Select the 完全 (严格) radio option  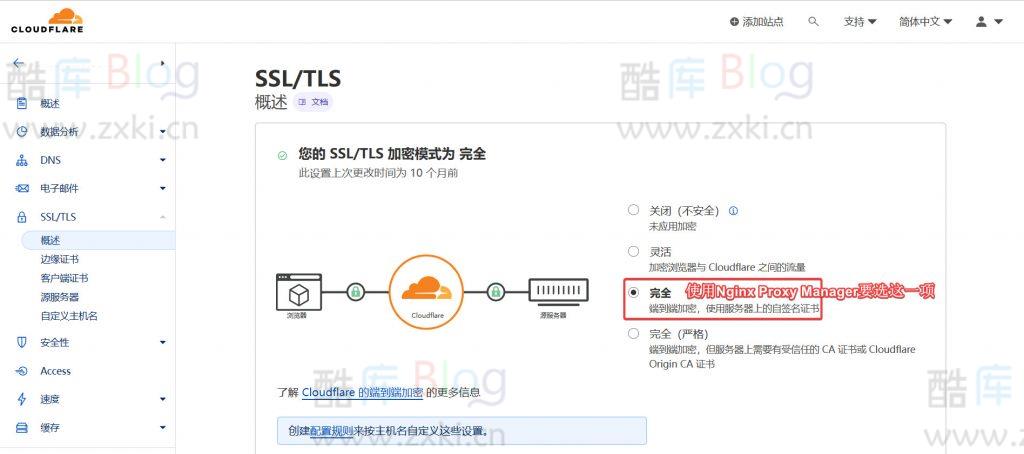(633, 334)
